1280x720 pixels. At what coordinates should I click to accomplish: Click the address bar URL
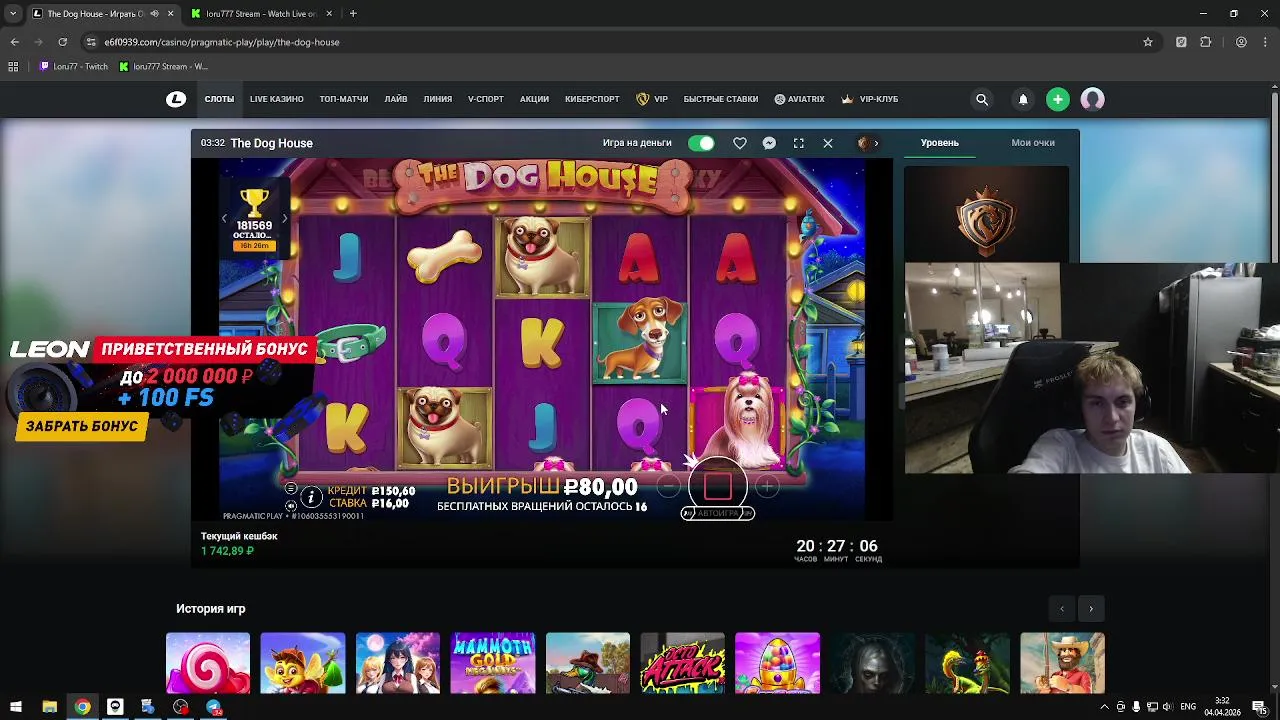pyautogui.click(x=222, y=42)
